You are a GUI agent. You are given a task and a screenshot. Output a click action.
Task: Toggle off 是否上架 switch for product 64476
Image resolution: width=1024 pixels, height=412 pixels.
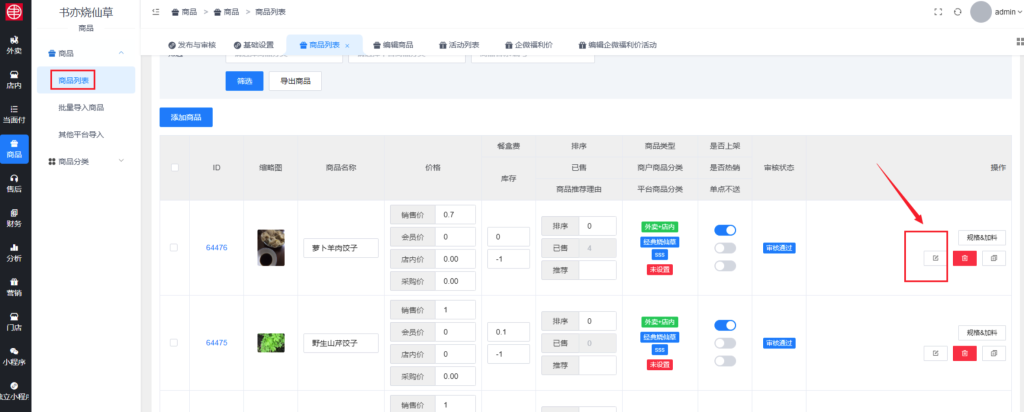coord(725,230)
